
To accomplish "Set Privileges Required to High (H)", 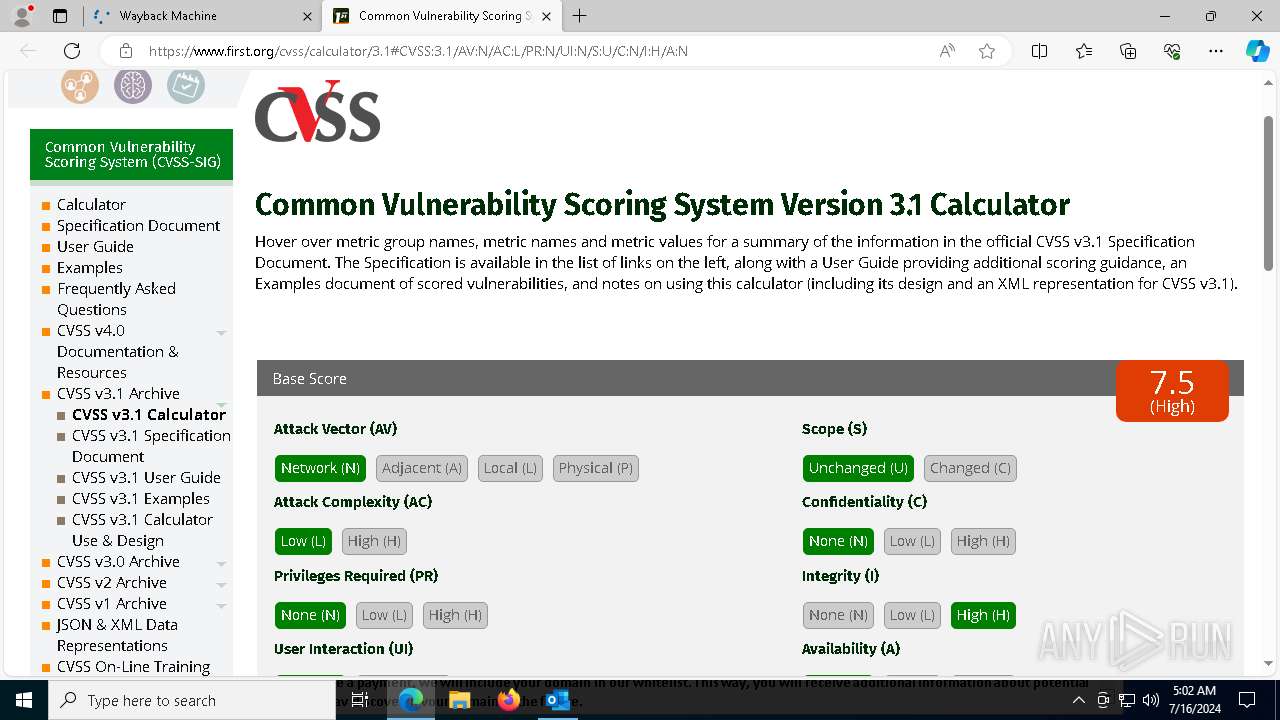I will pos(455,615).
